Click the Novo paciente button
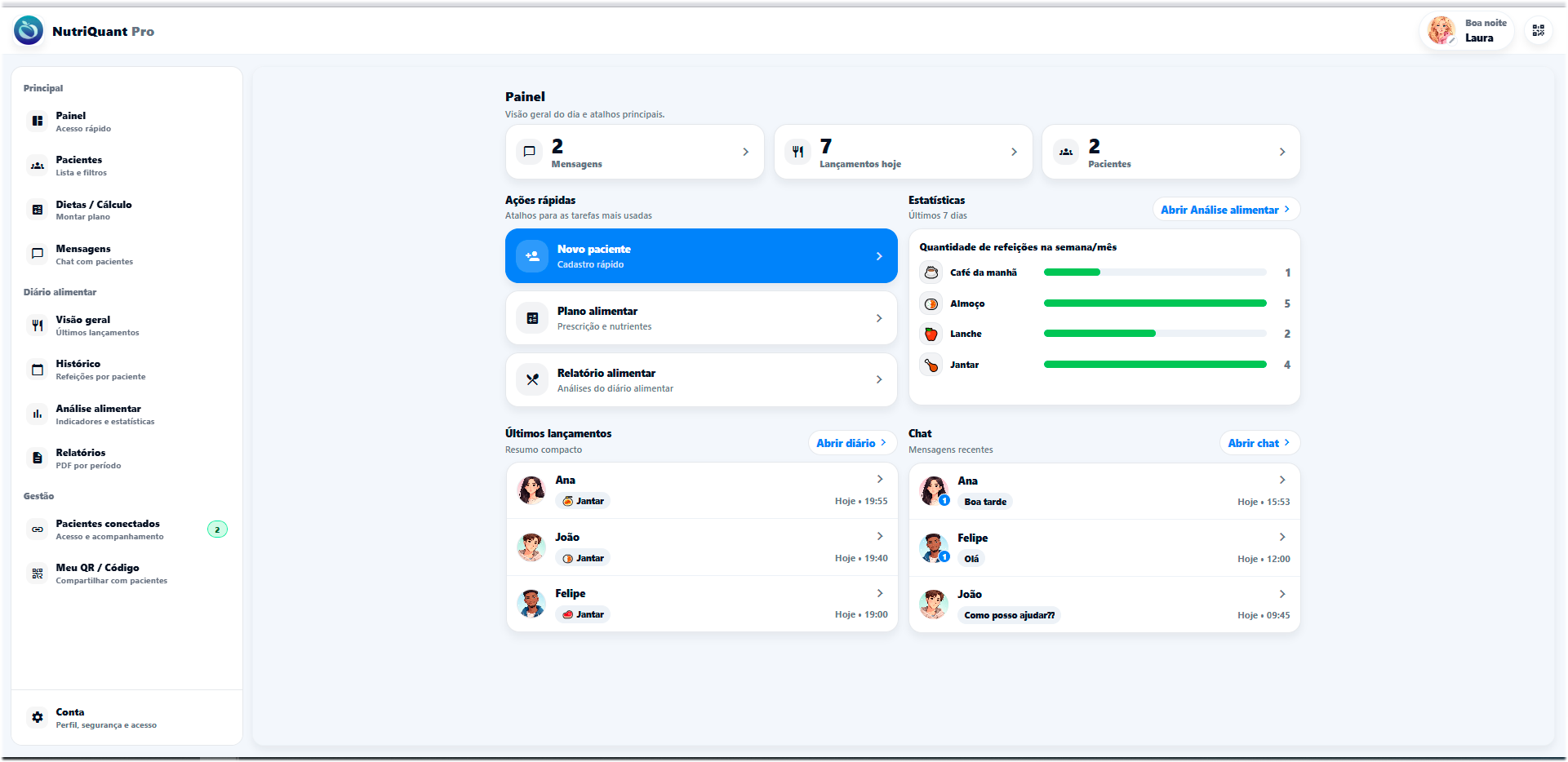1568x762 pixels. click(700, 256)
